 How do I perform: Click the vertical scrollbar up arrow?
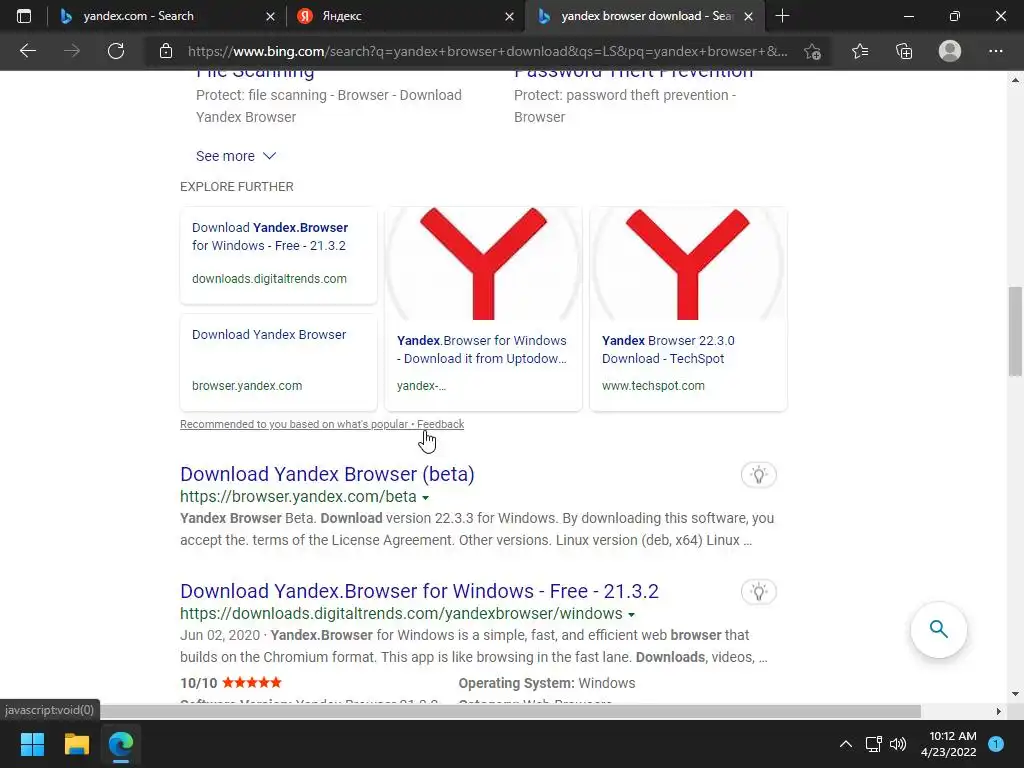point(1015,80)
